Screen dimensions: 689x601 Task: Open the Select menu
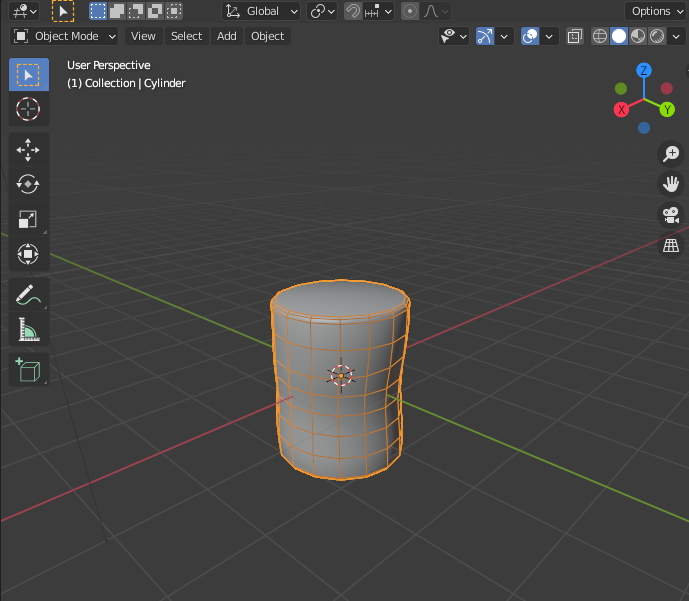click(x=186, y=36)
